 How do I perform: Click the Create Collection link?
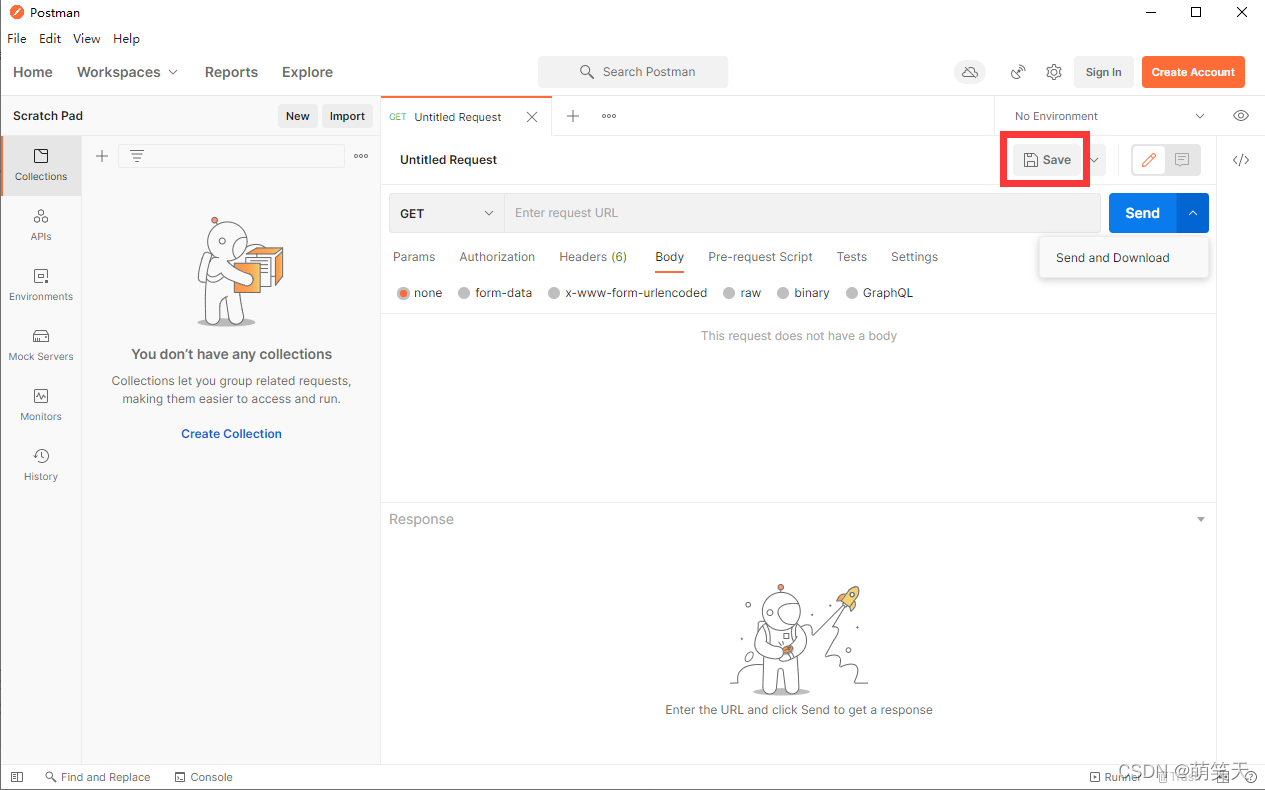pyautogui.click(x=231, y=434)
